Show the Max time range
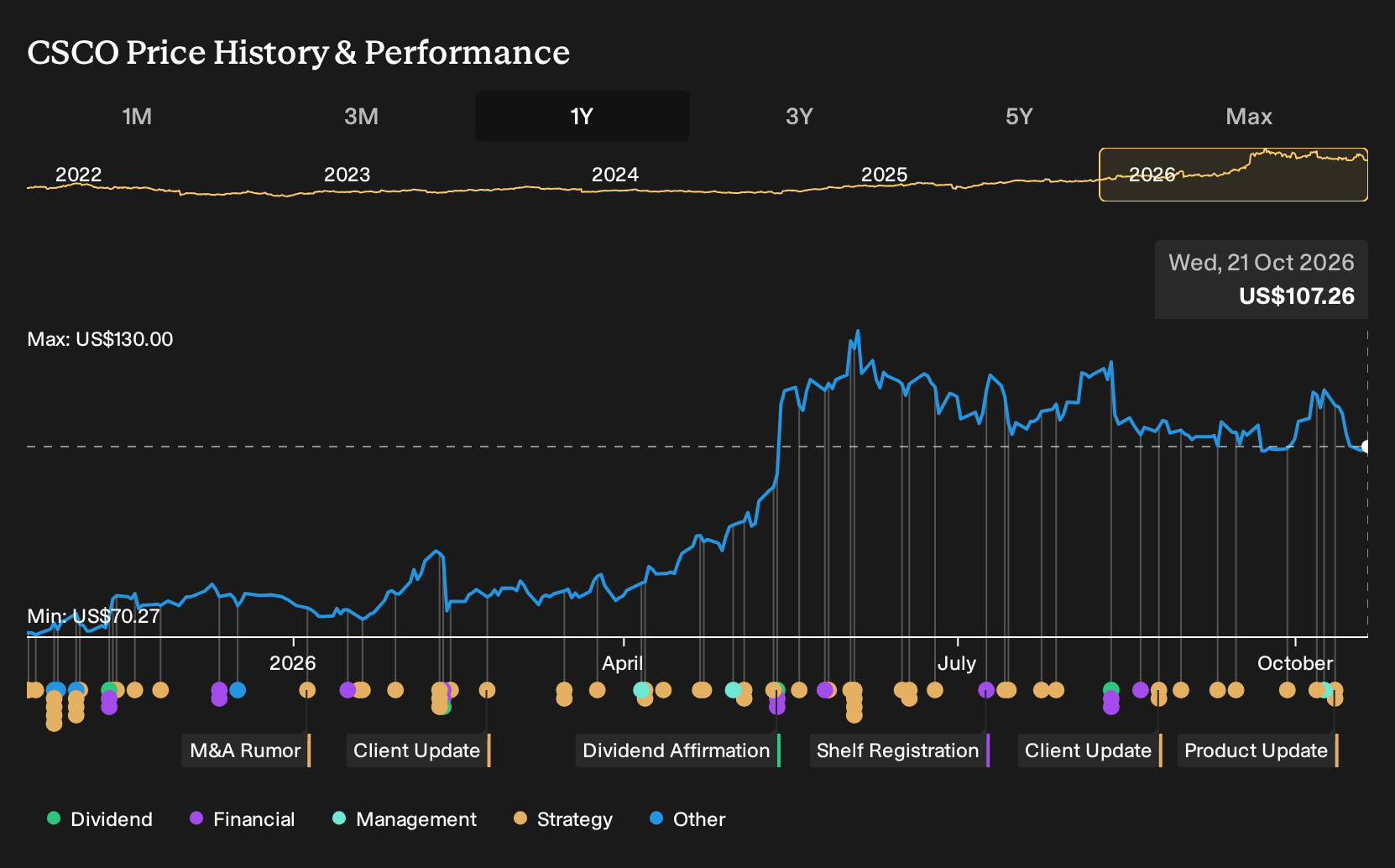1395x868 pixels. click(x=1249, y=116)
